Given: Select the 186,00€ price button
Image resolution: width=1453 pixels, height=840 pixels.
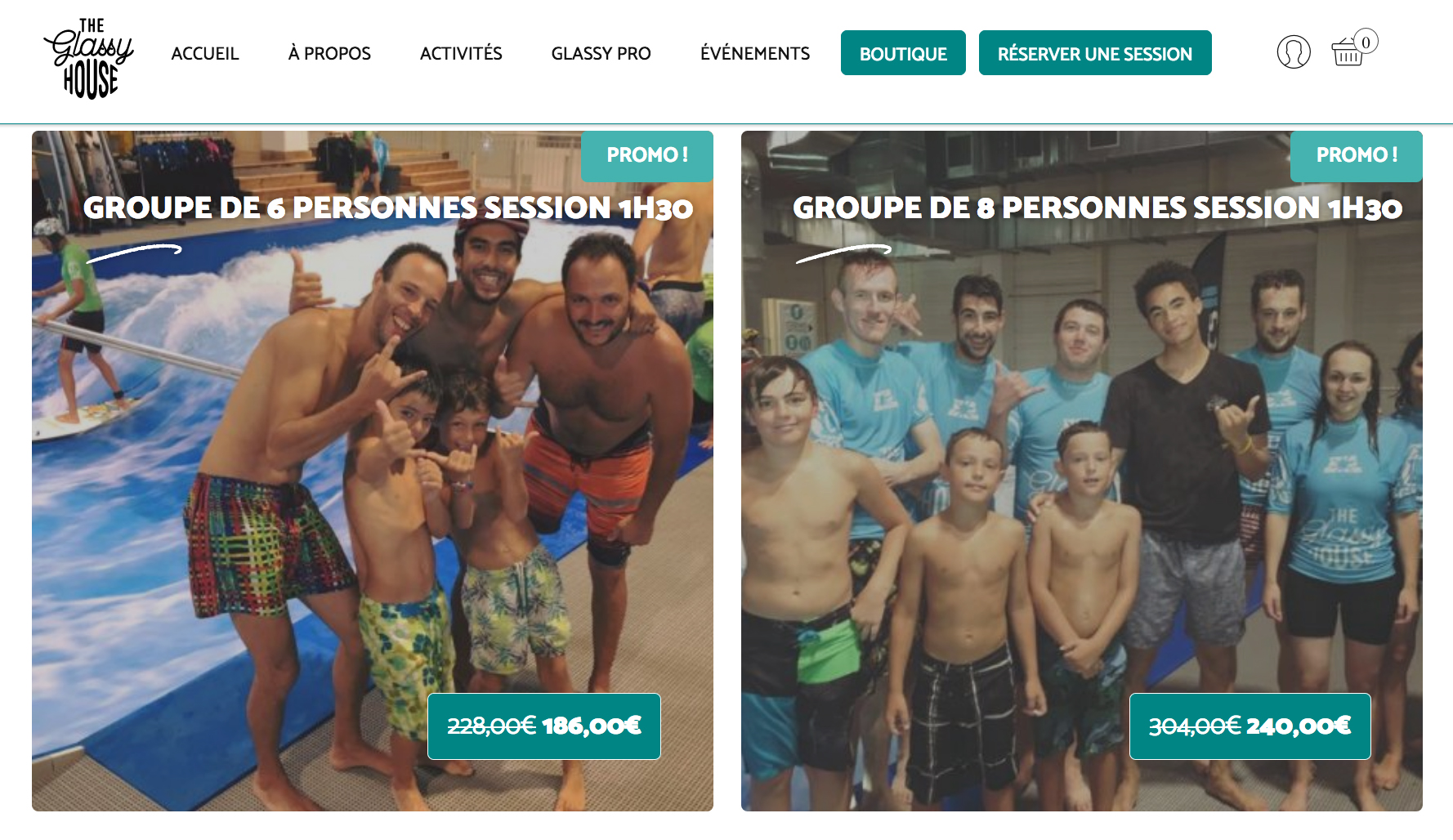Looking at the screenshot, I should pyautogui.click(x=544, y=726).
